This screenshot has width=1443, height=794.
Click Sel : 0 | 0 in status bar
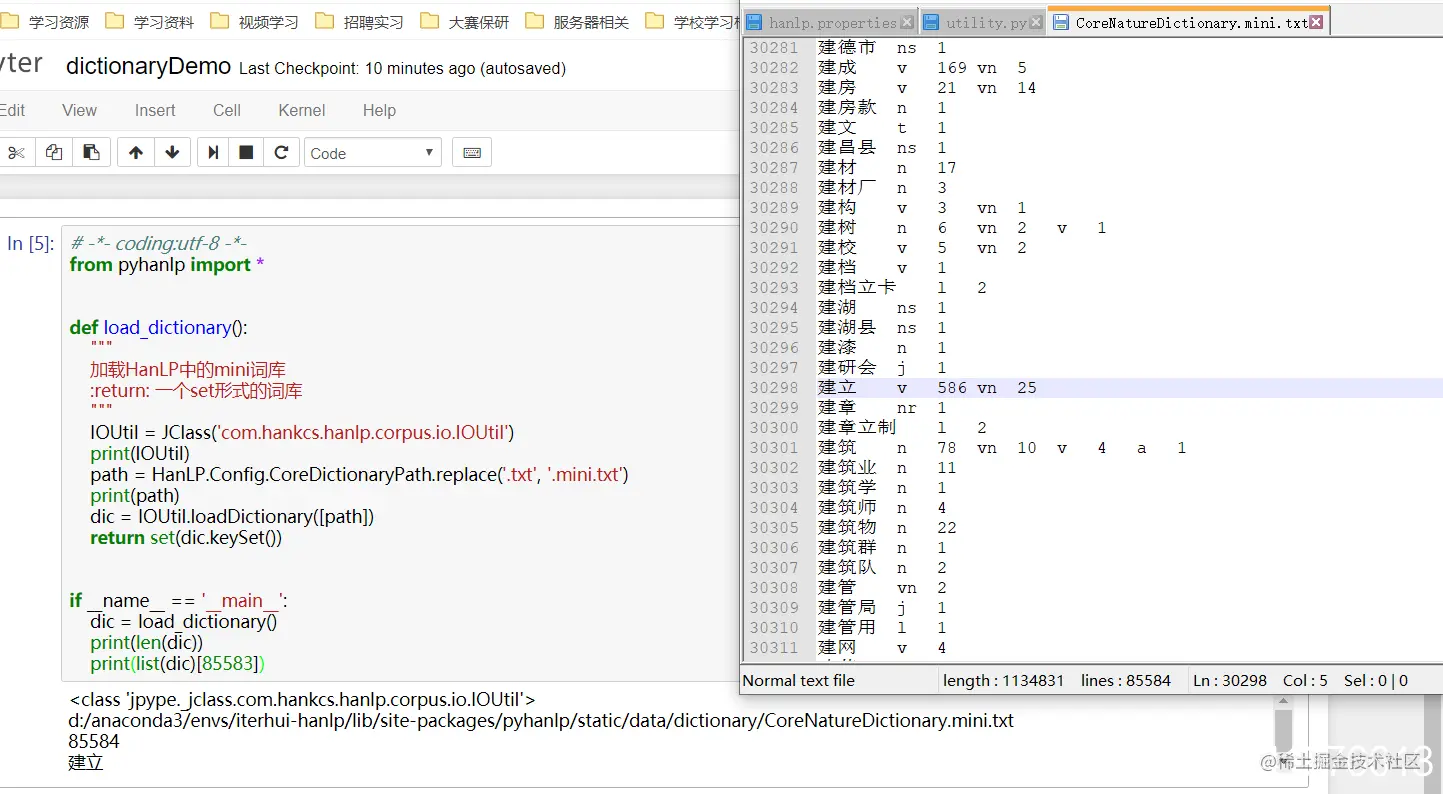click(1376, 681)
